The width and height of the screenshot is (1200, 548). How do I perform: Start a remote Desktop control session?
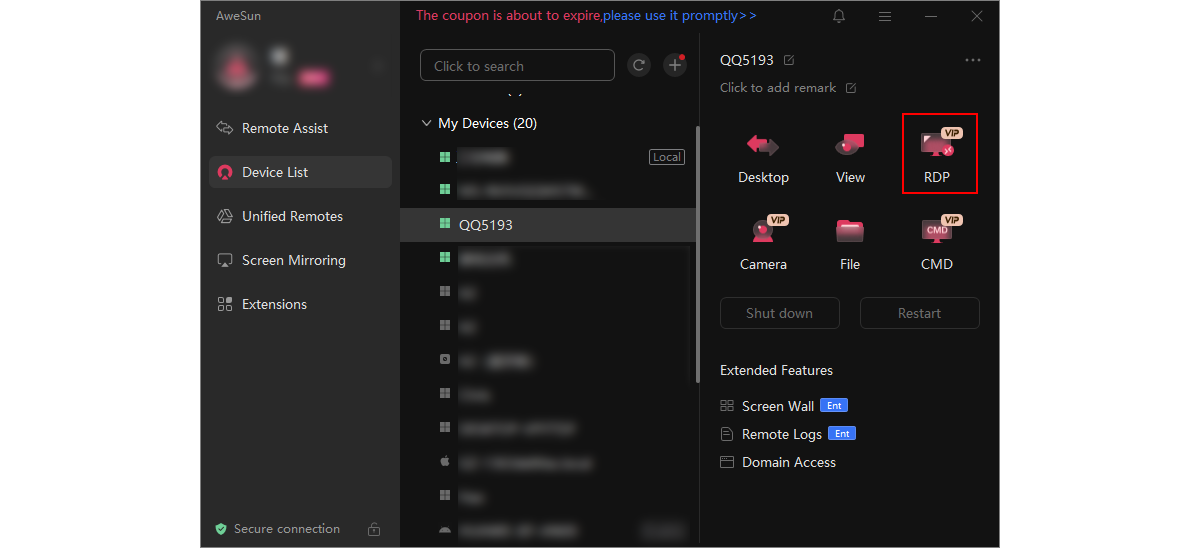763,158
